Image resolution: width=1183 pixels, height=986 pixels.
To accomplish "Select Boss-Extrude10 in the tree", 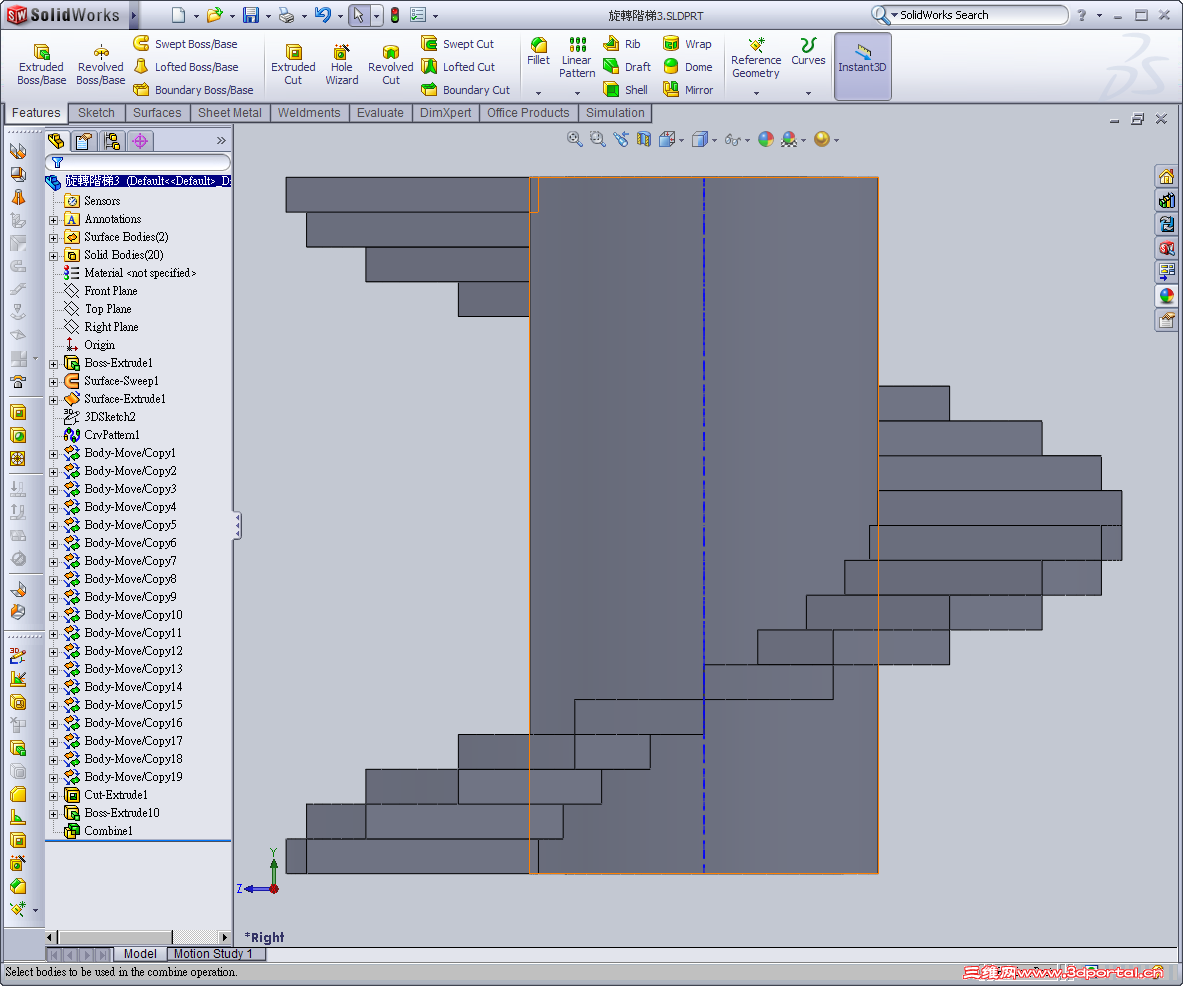I will click(112, 813).
